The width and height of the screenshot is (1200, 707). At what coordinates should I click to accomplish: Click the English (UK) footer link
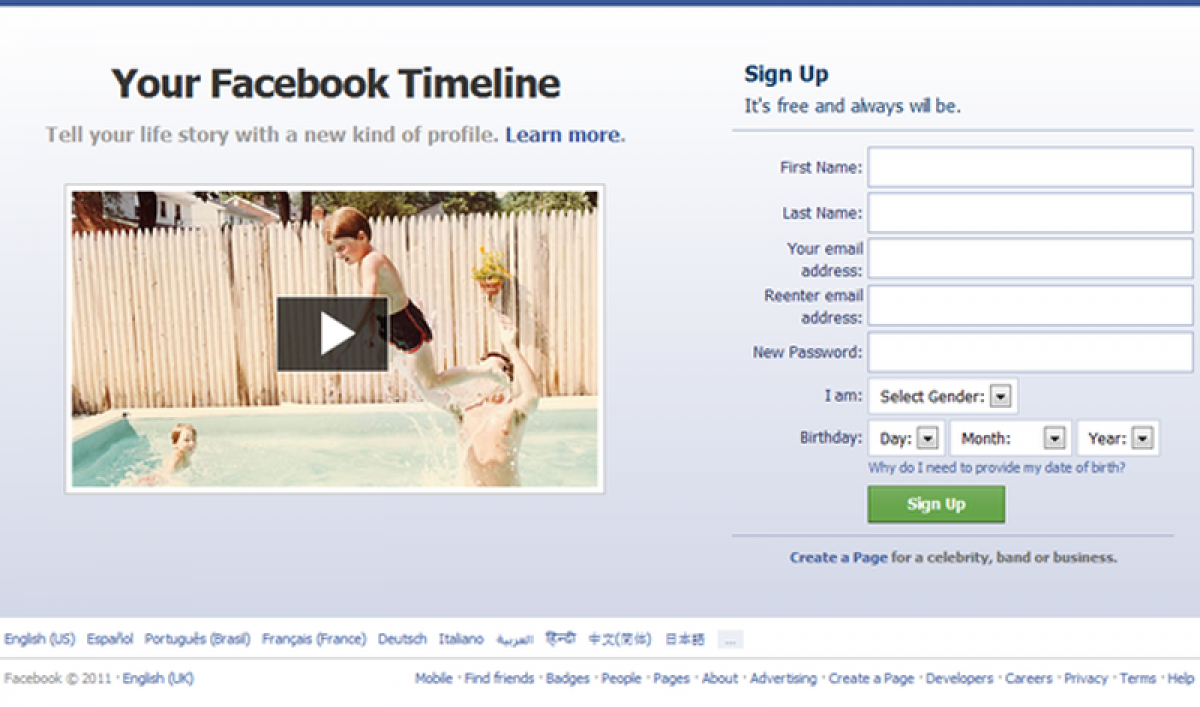click(x=158, y=678)
